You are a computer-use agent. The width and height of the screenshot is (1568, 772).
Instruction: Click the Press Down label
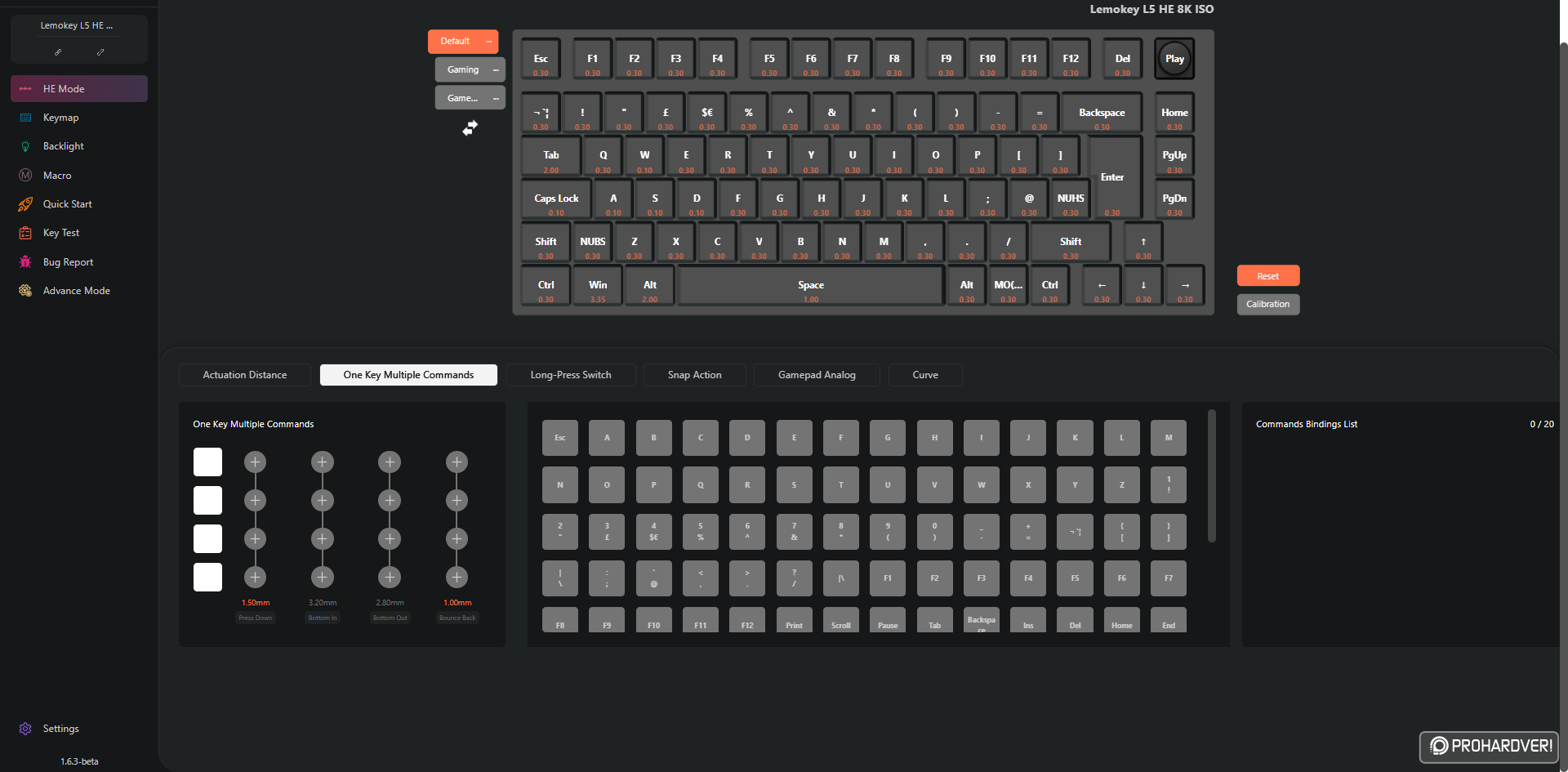(x=256, y=618)
